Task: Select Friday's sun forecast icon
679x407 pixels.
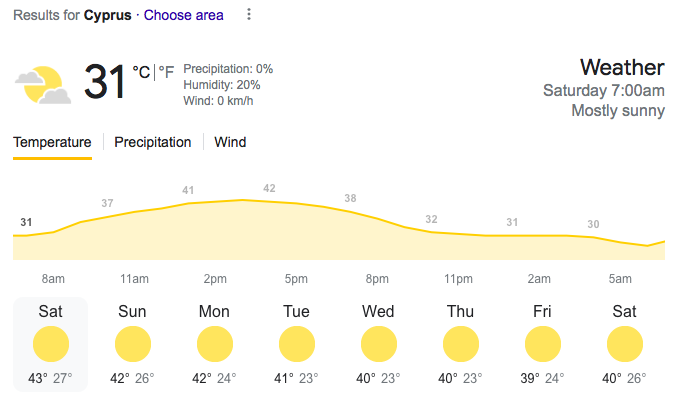Action: 543,344
